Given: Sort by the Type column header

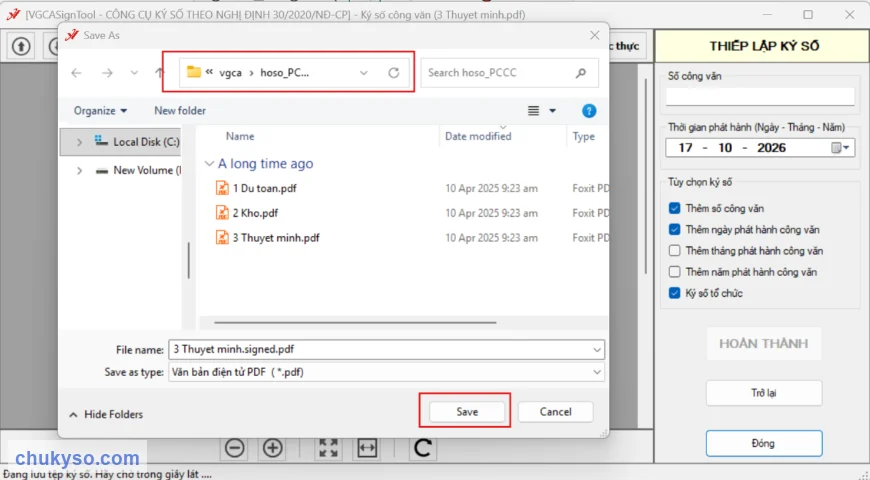Looking at the screenshot, I should 584,137.
